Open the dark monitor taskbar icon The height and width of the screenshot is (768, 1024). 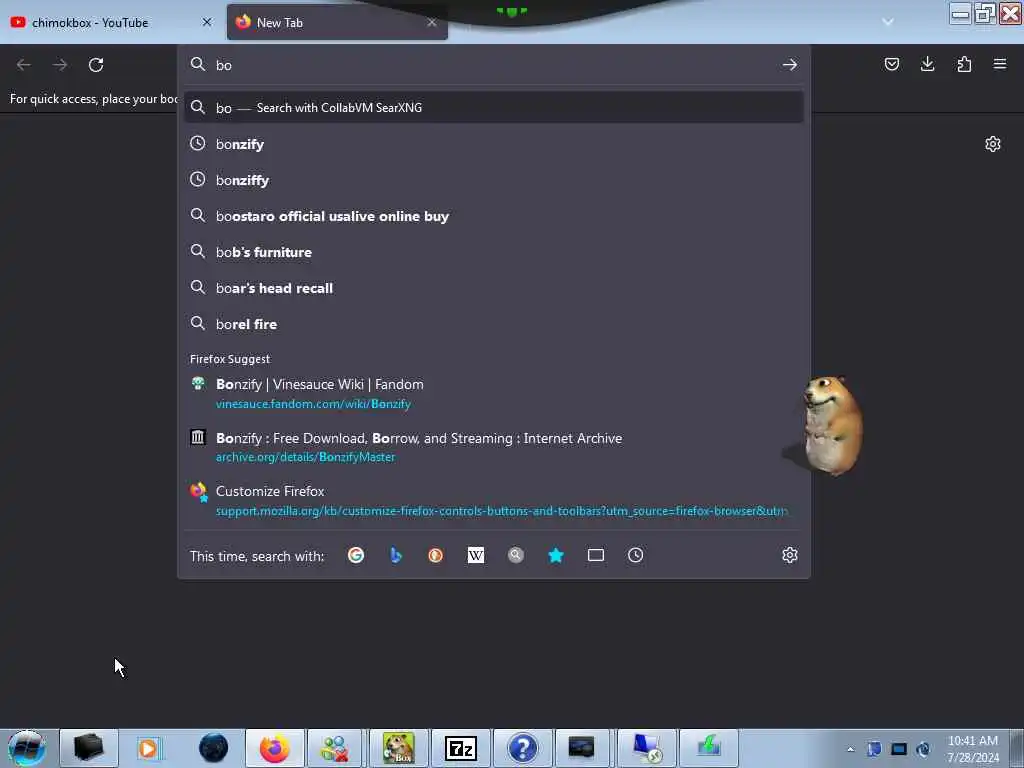pyautogui.click(x=581, y=748)
